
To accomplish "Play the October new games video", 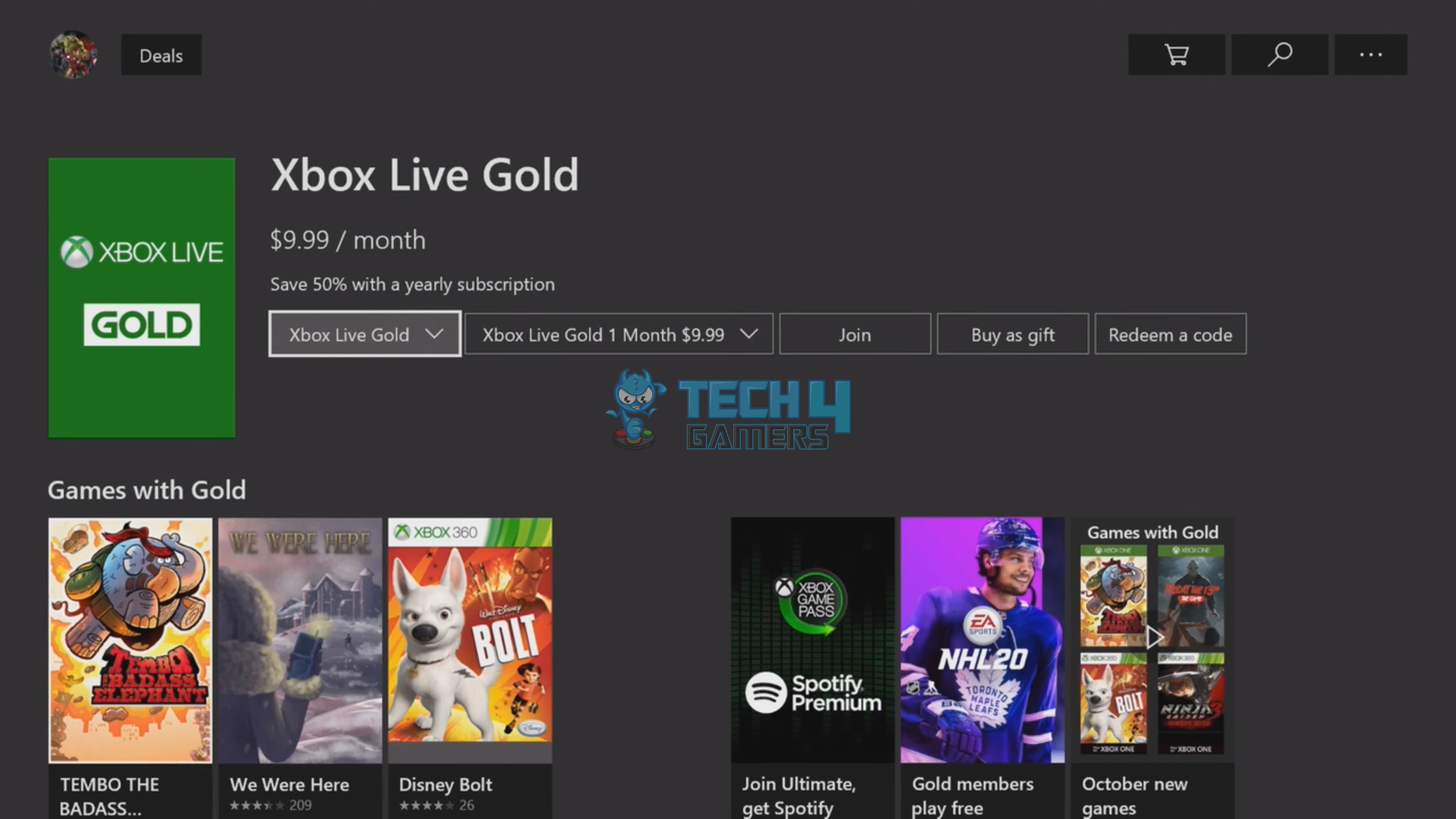I will 1153,639.
